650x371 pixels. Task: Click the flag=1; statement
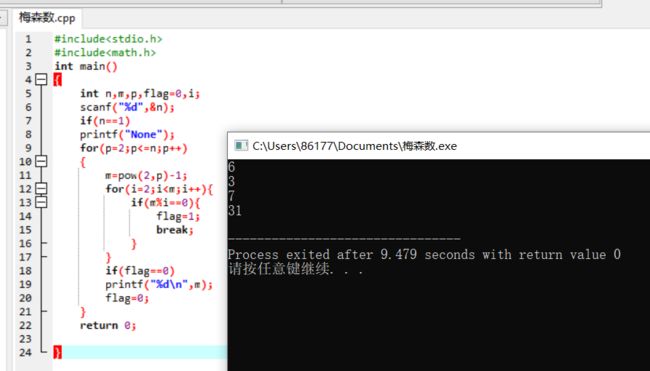pyautogui.click(x=178, y=216)
